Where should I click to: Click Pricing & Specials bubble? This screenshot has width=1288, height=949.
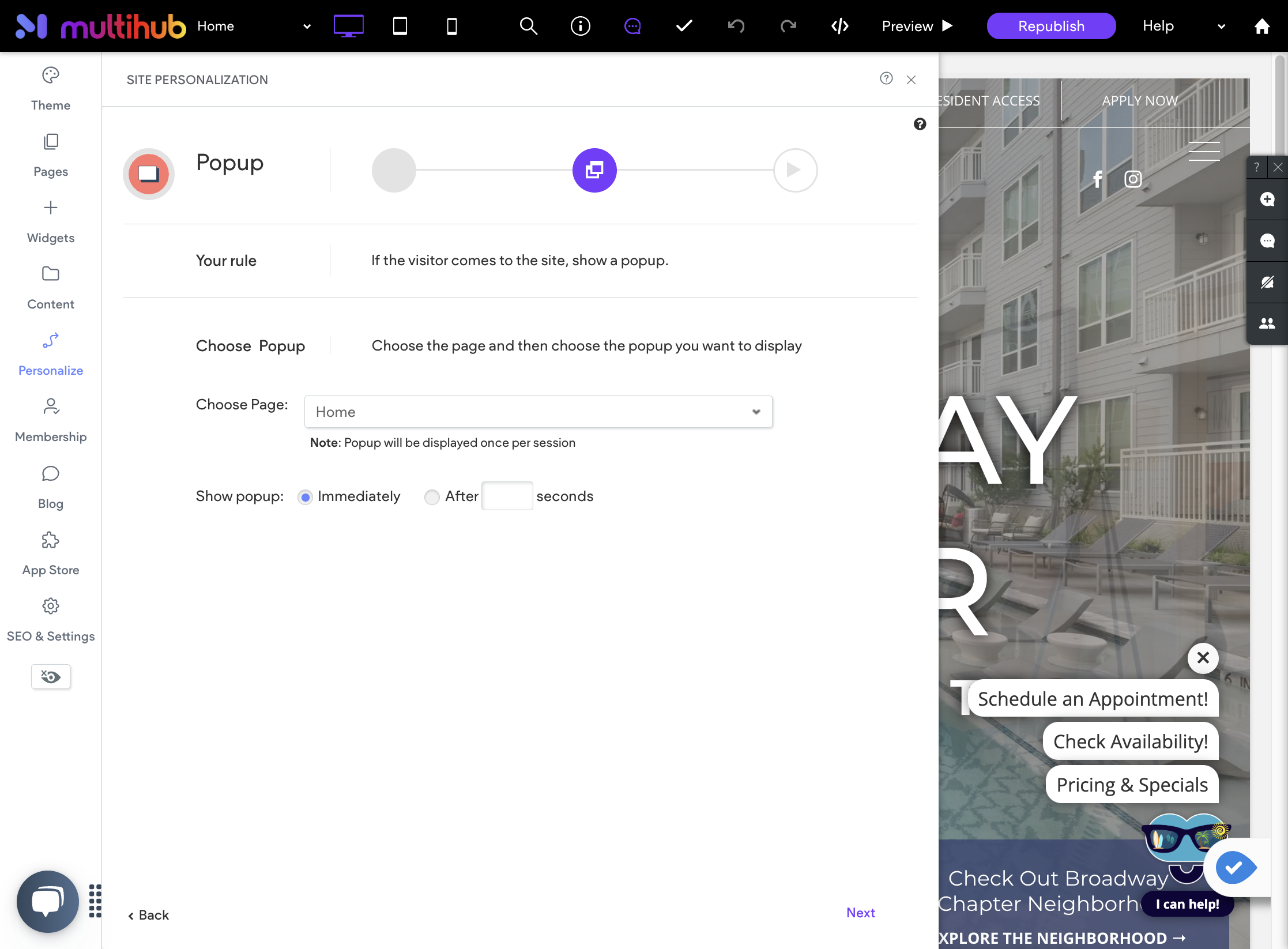(x=1132, y=785)
